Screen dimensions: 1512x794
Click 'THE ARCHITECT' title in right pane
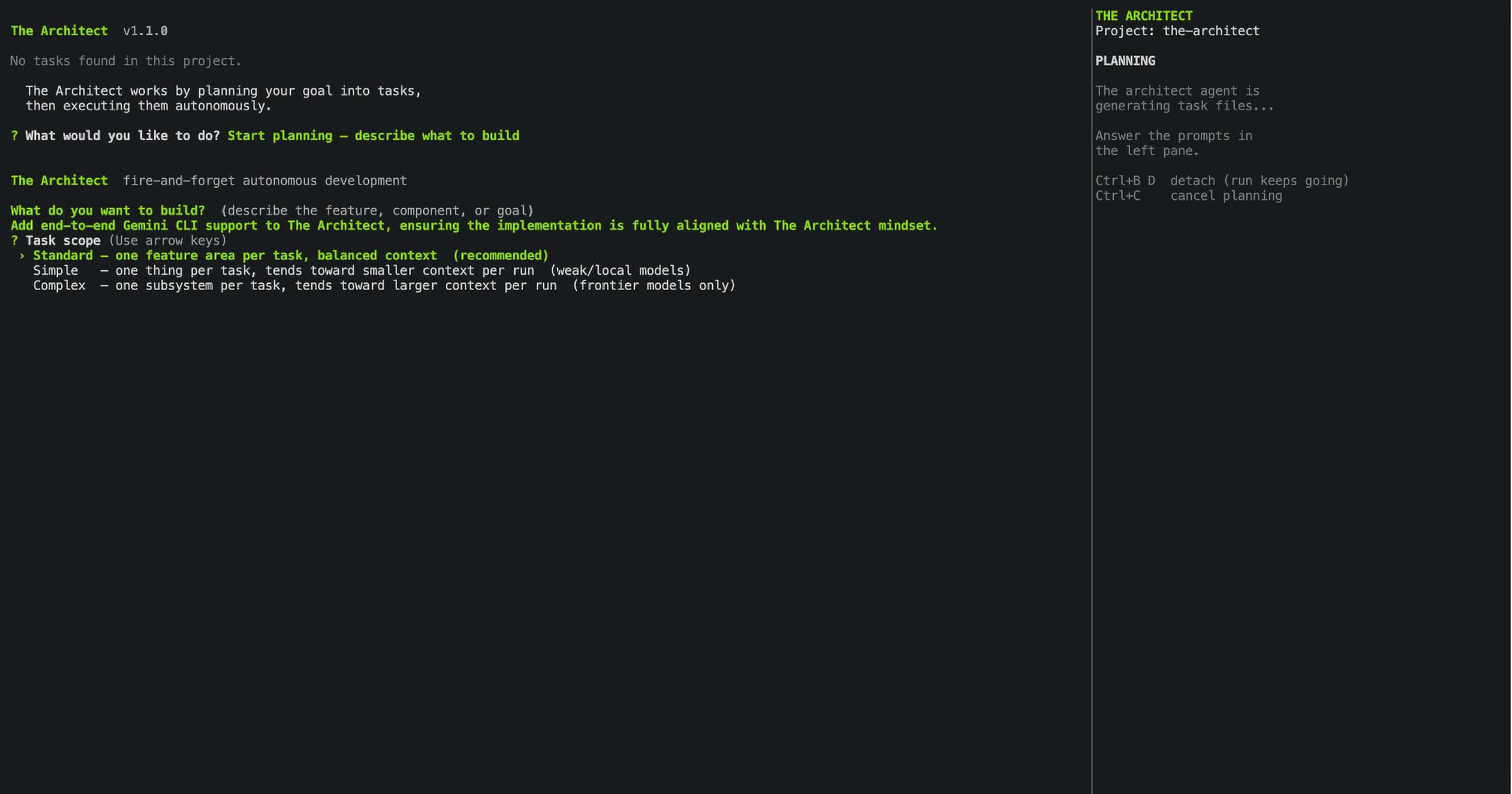pyautogui.click(x=1144, y=16)
